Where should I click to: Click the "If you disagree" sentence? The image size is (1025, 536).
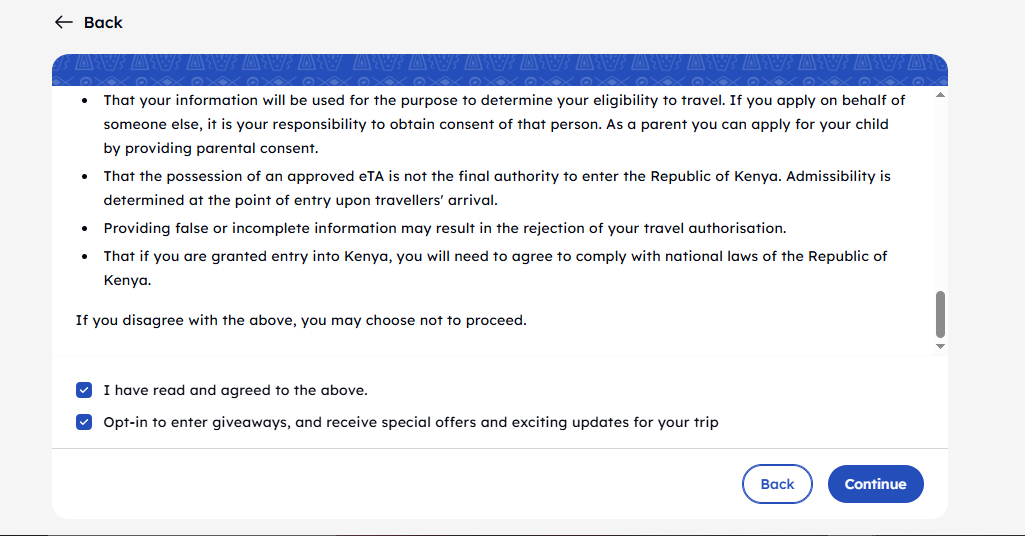tap(301, 321)
